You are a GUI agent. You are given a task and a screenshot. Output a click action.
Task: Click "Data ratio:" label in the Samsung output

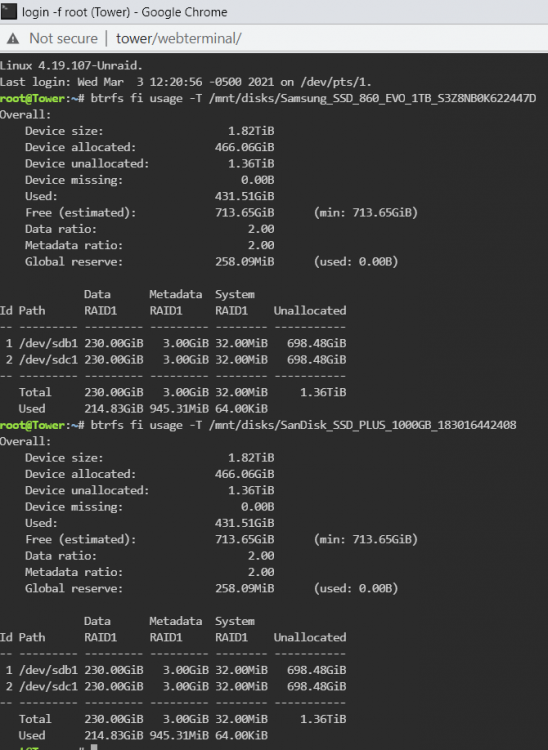coord(61,229)
